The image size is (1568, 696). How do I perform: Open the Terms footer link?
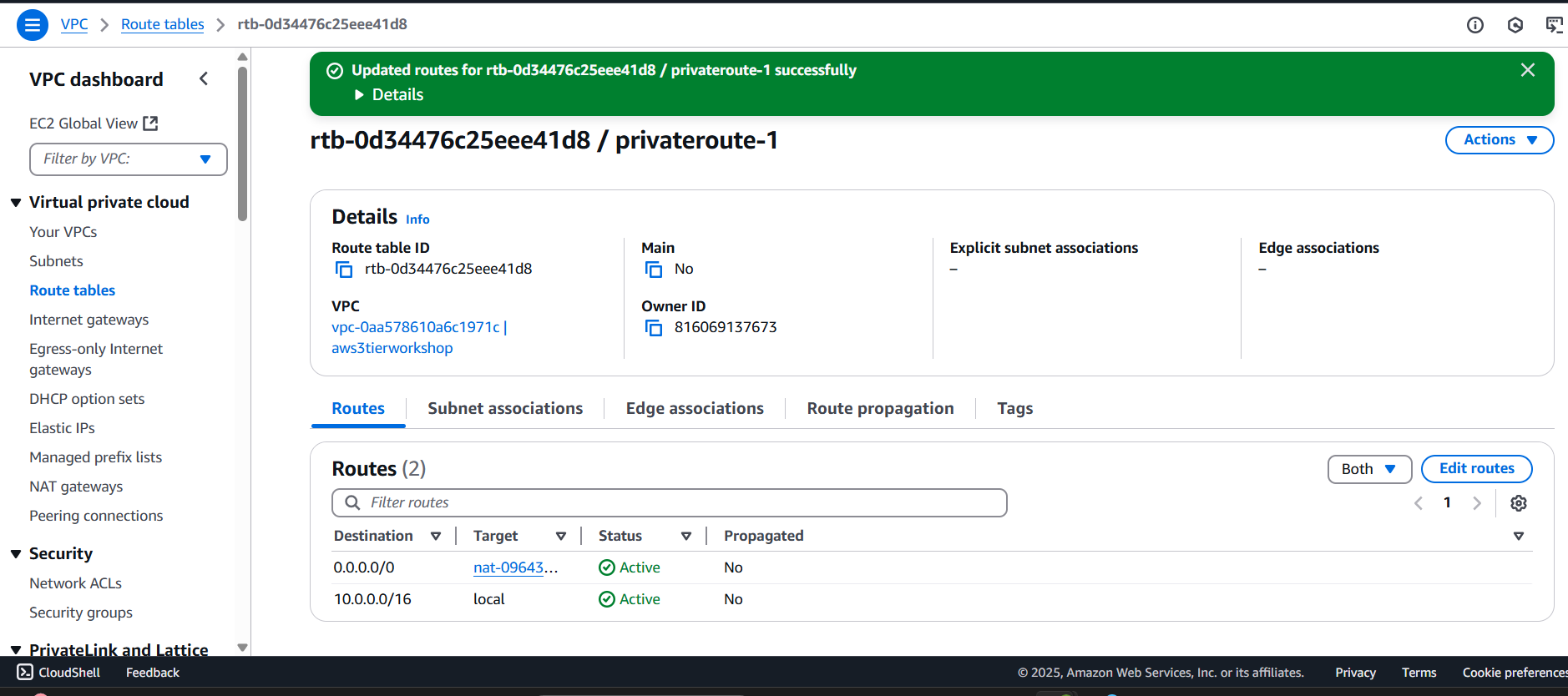[1419, 673]
